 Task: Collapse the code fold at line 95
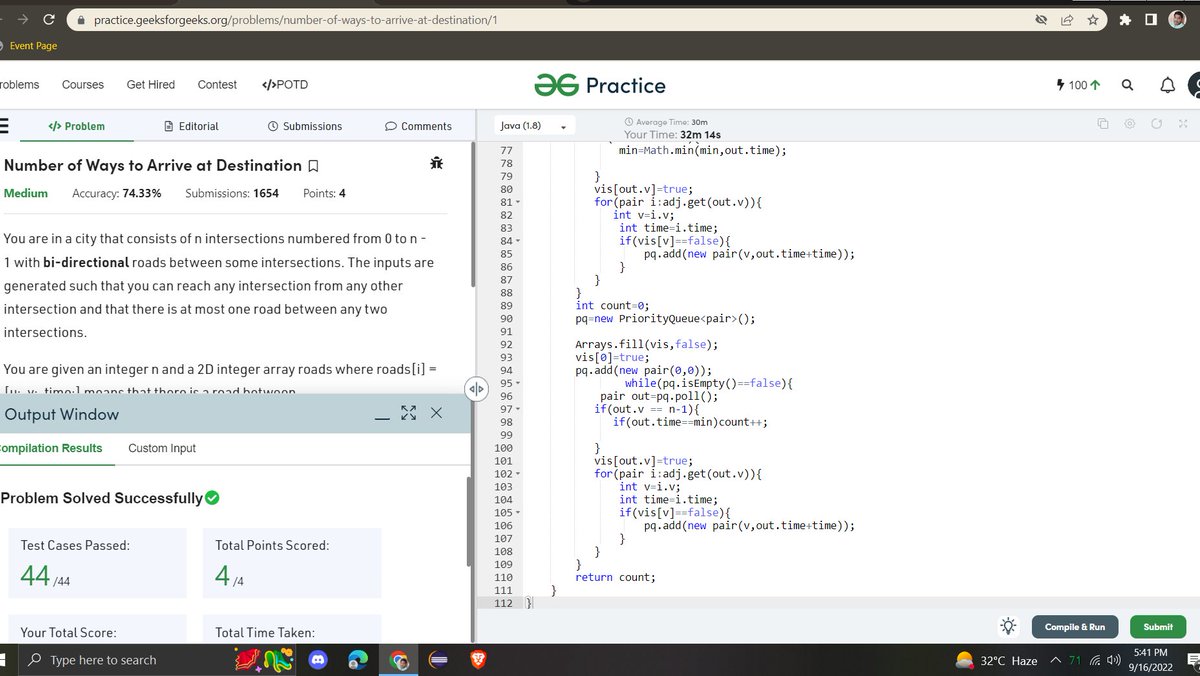pos(517,383)
